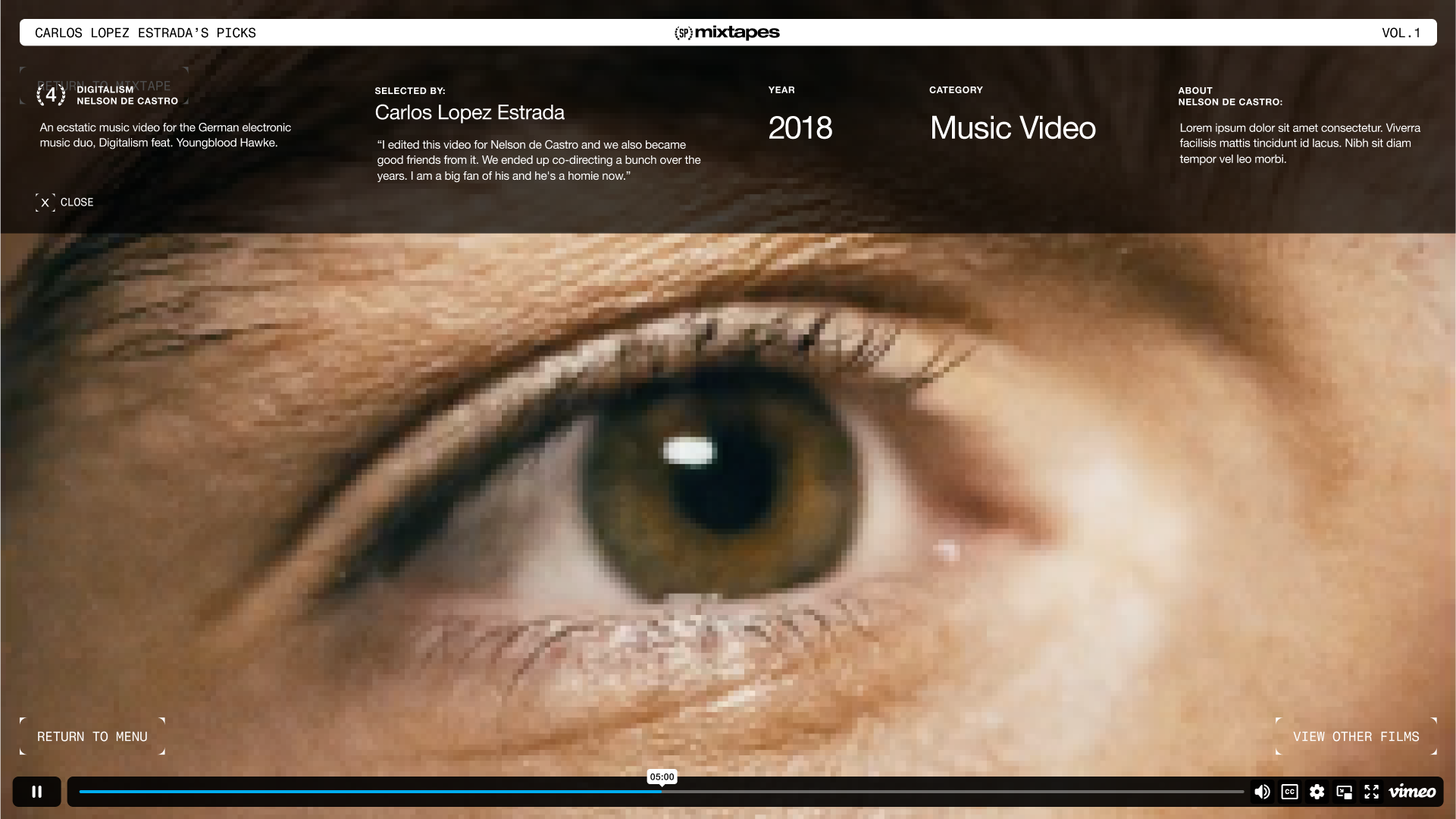Click Carlos Lopez Estrada's Picks header title

(146, 33)
